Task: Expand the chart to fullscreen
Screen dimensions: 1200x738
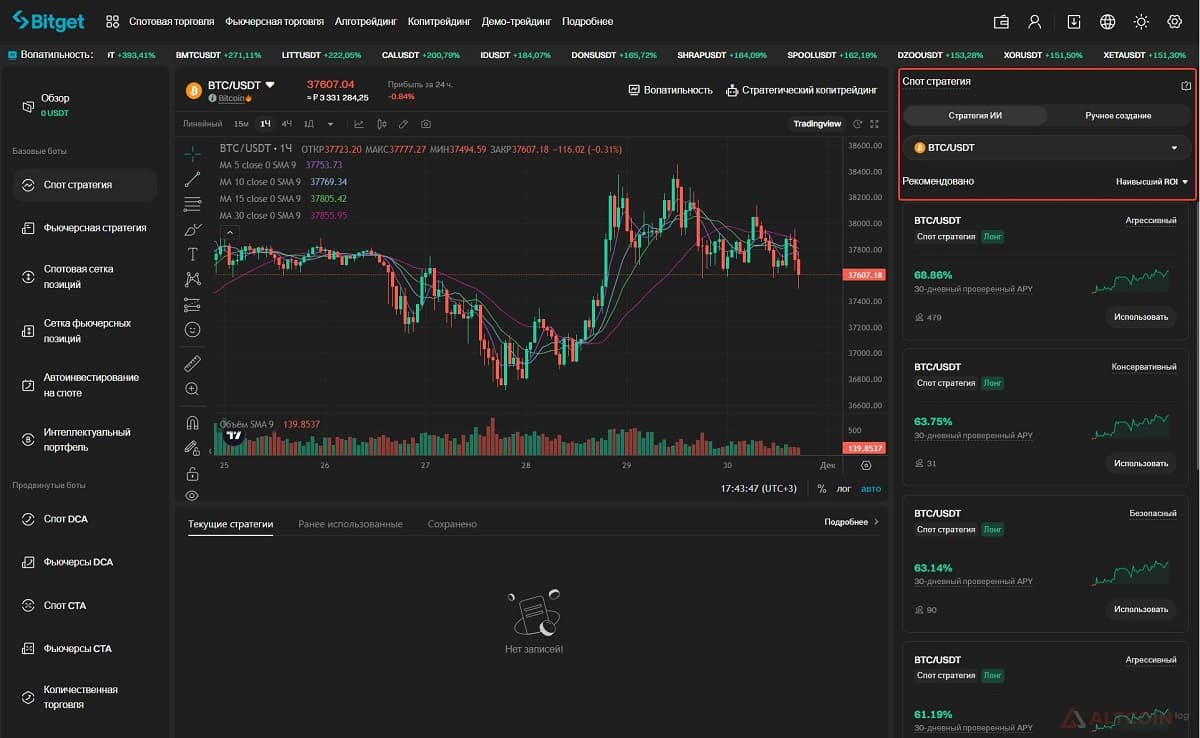Action: tap(875, 124)
